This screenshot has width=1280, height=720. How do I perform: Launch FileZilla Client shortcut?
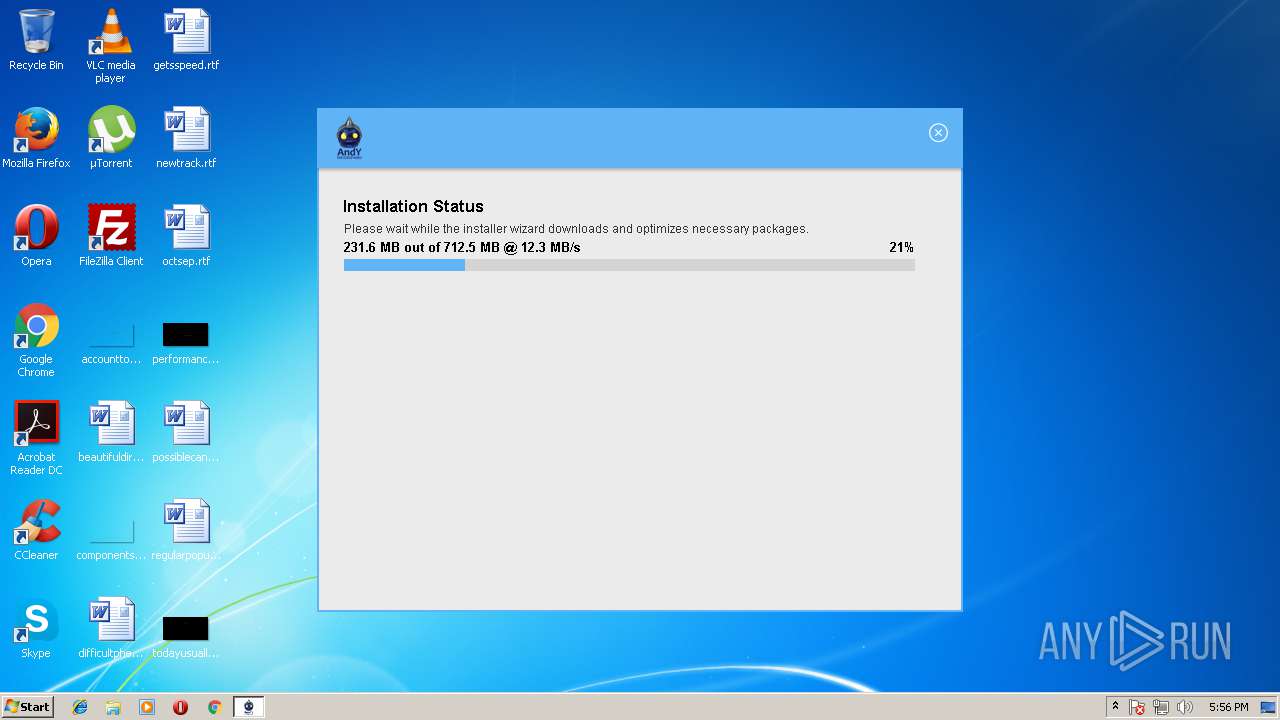coord(110,236)
